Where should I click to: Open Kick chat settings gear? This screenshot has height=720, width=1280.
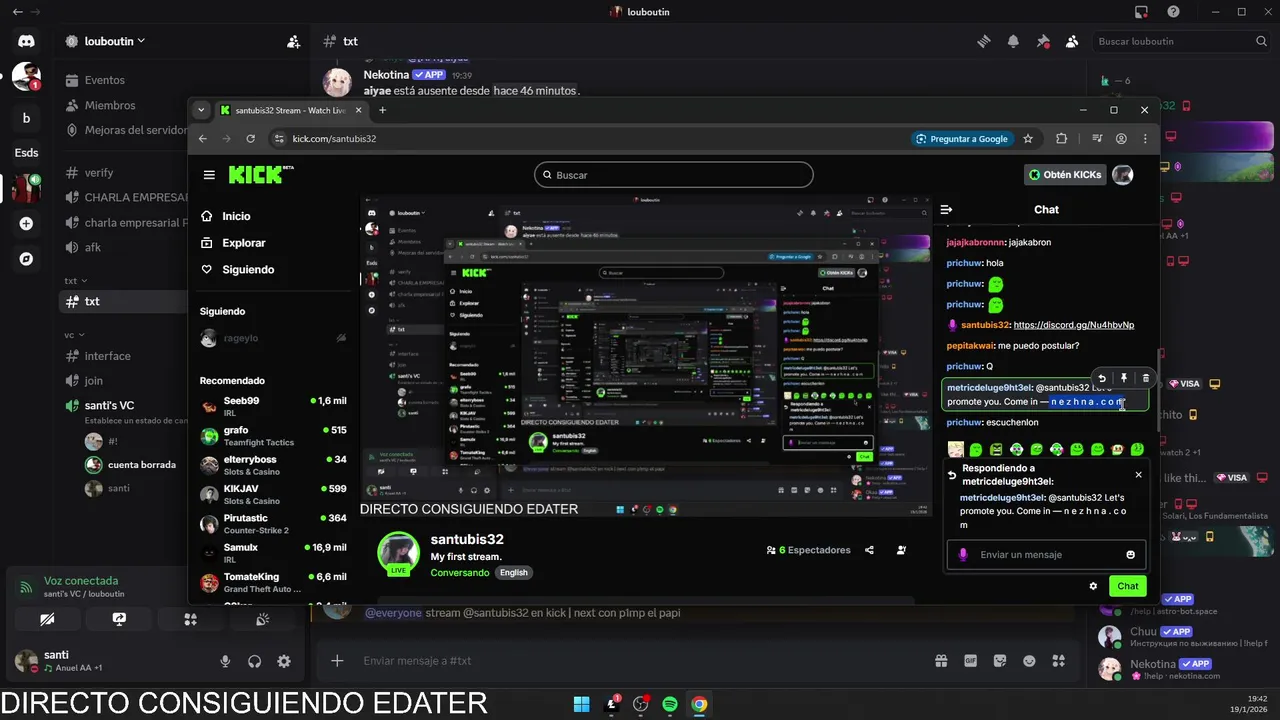1093,586
